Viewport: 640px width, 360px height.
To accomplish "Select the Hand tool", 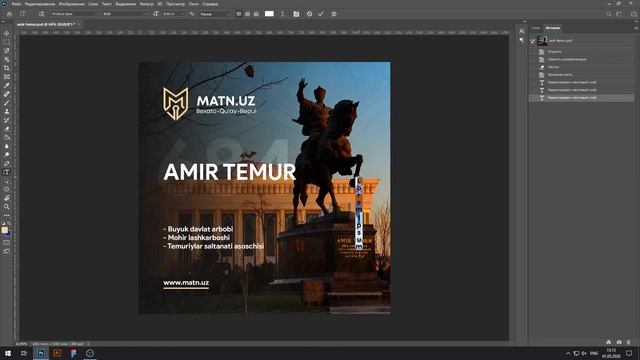I will pos(7,198).
